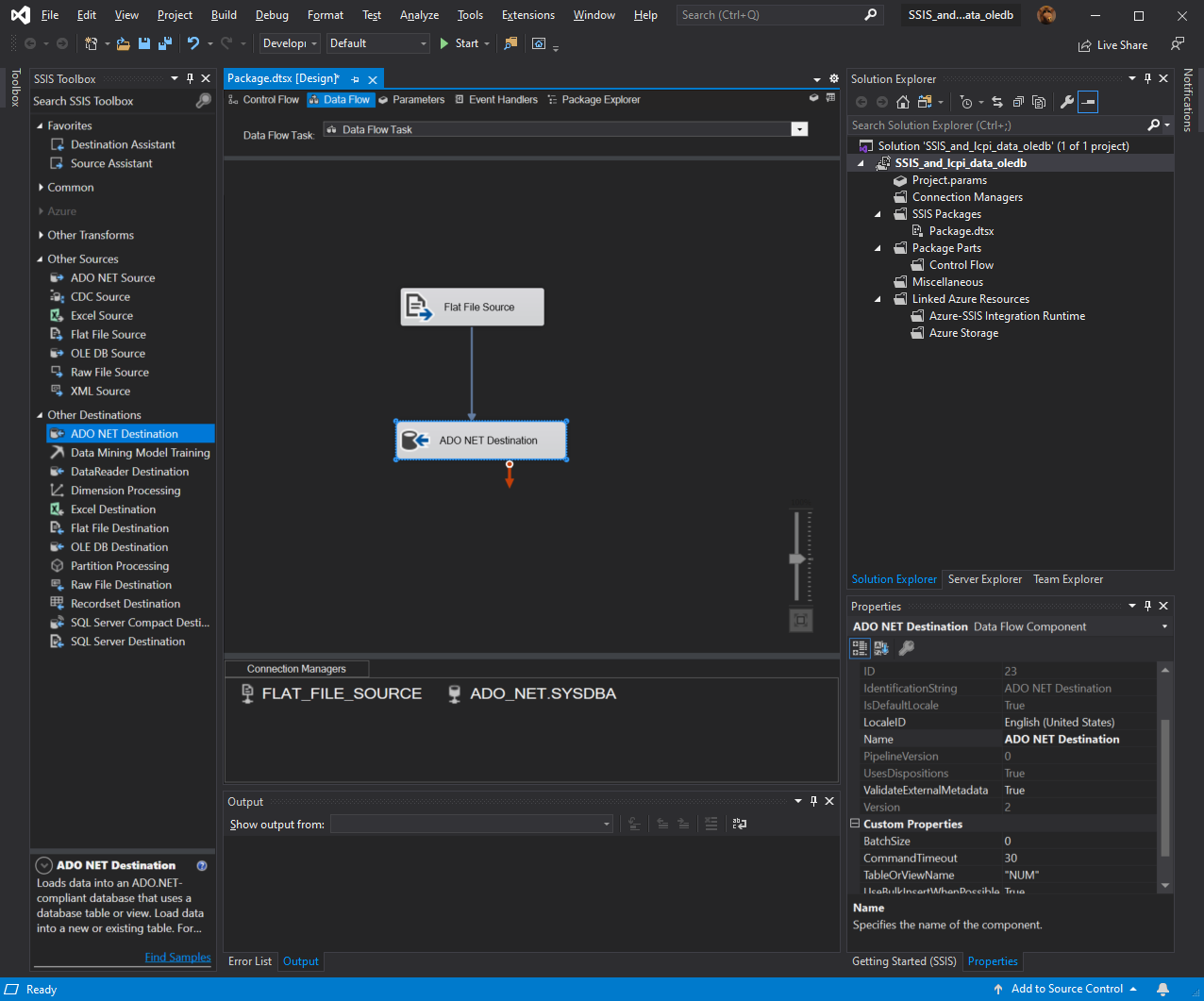Undo the last action using the toolbar arrow
This screenshot has height=1001, width=1204.
pyautogui.click(x=193, y=43)
